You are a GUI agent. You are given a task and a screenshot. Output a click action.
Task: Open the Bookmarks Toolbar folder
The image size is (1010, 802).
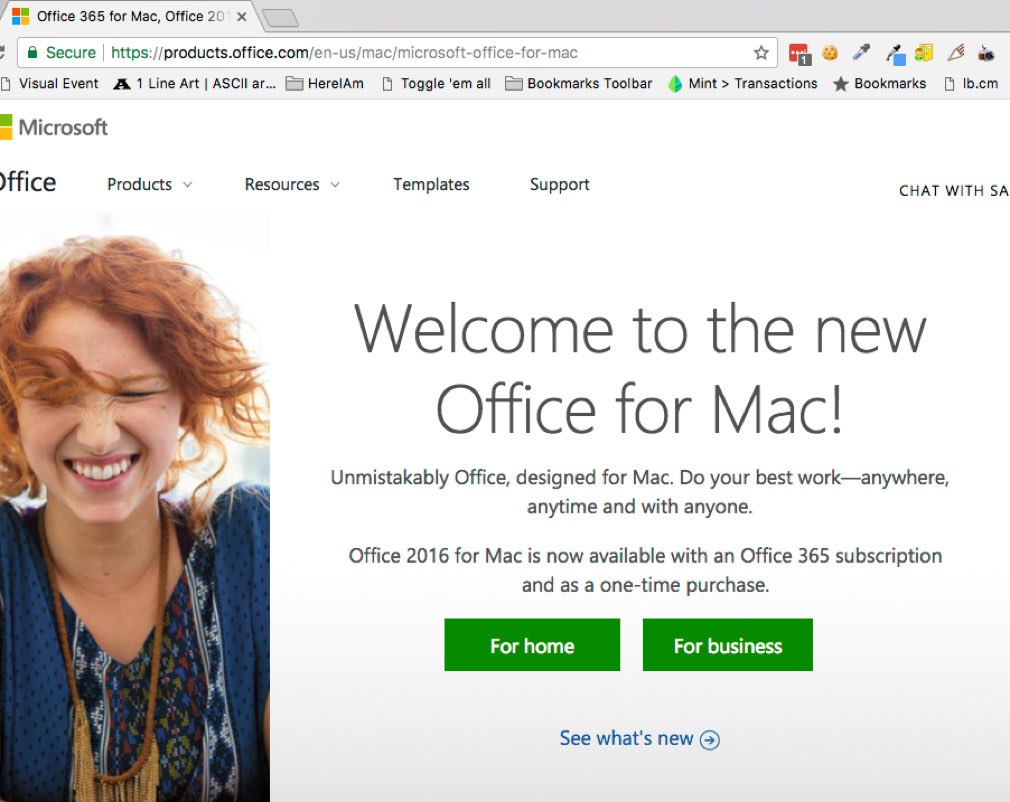click(x=578, y=84)
